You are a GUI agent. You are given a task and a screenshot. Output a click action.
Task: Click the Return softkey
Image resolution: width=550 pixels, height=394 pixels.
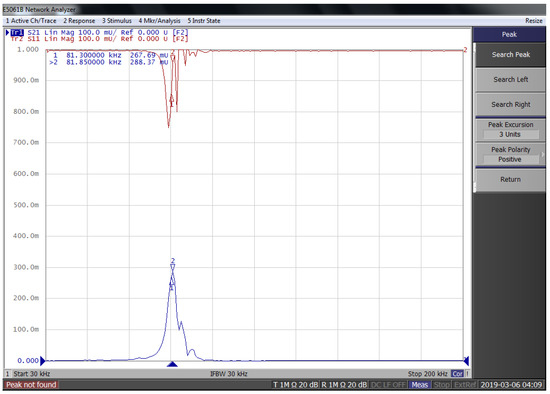510,179
